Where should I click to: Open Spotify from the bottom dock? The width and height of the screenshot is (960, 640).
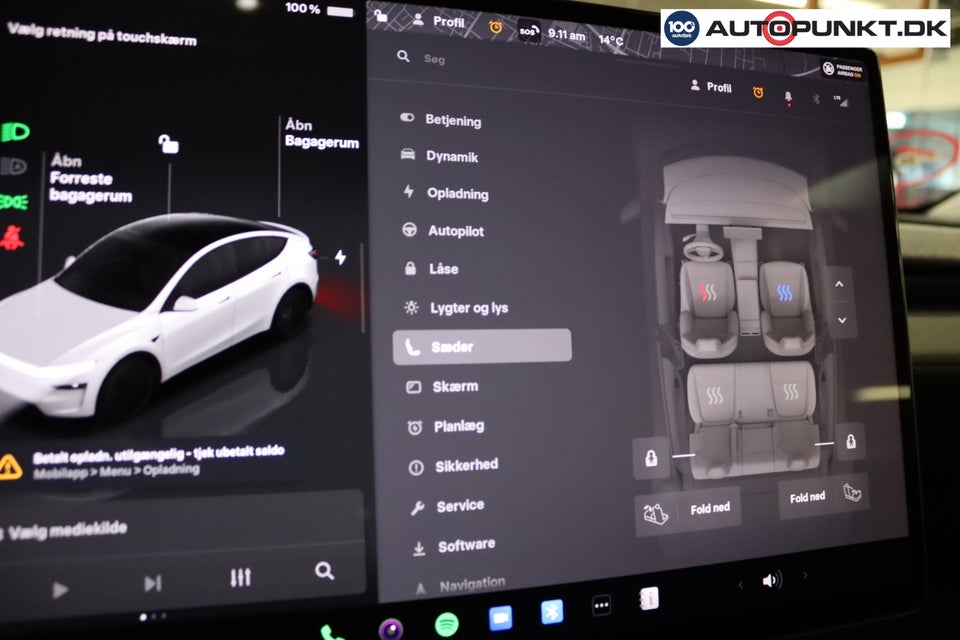point(445,625)
